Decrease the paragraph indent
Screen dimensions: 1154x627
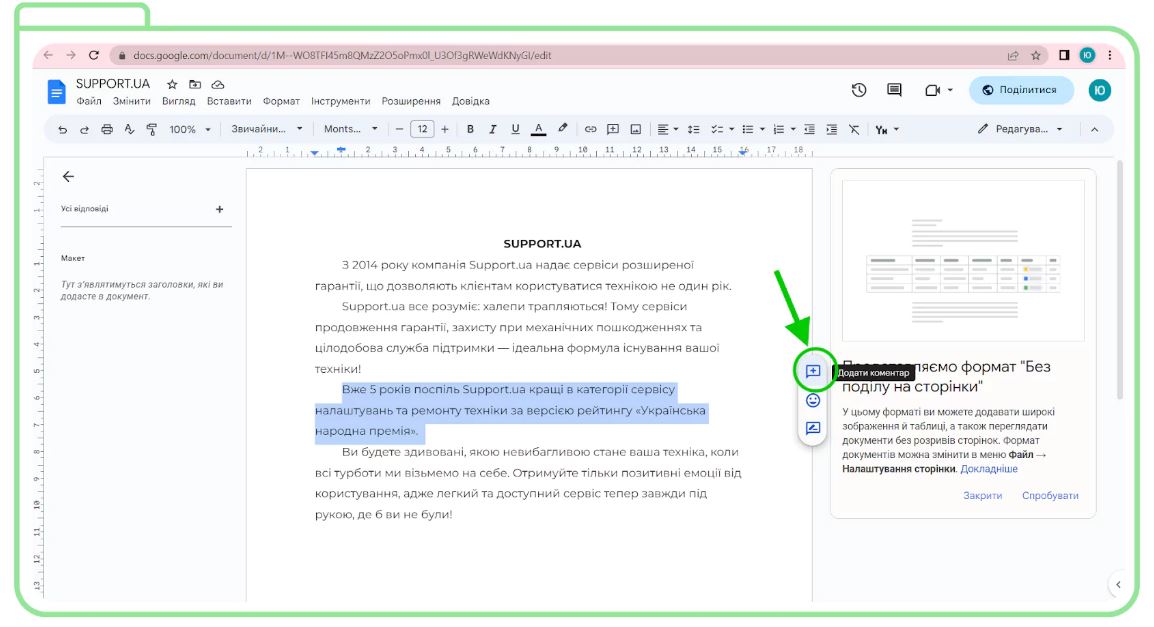click(810, 130)
